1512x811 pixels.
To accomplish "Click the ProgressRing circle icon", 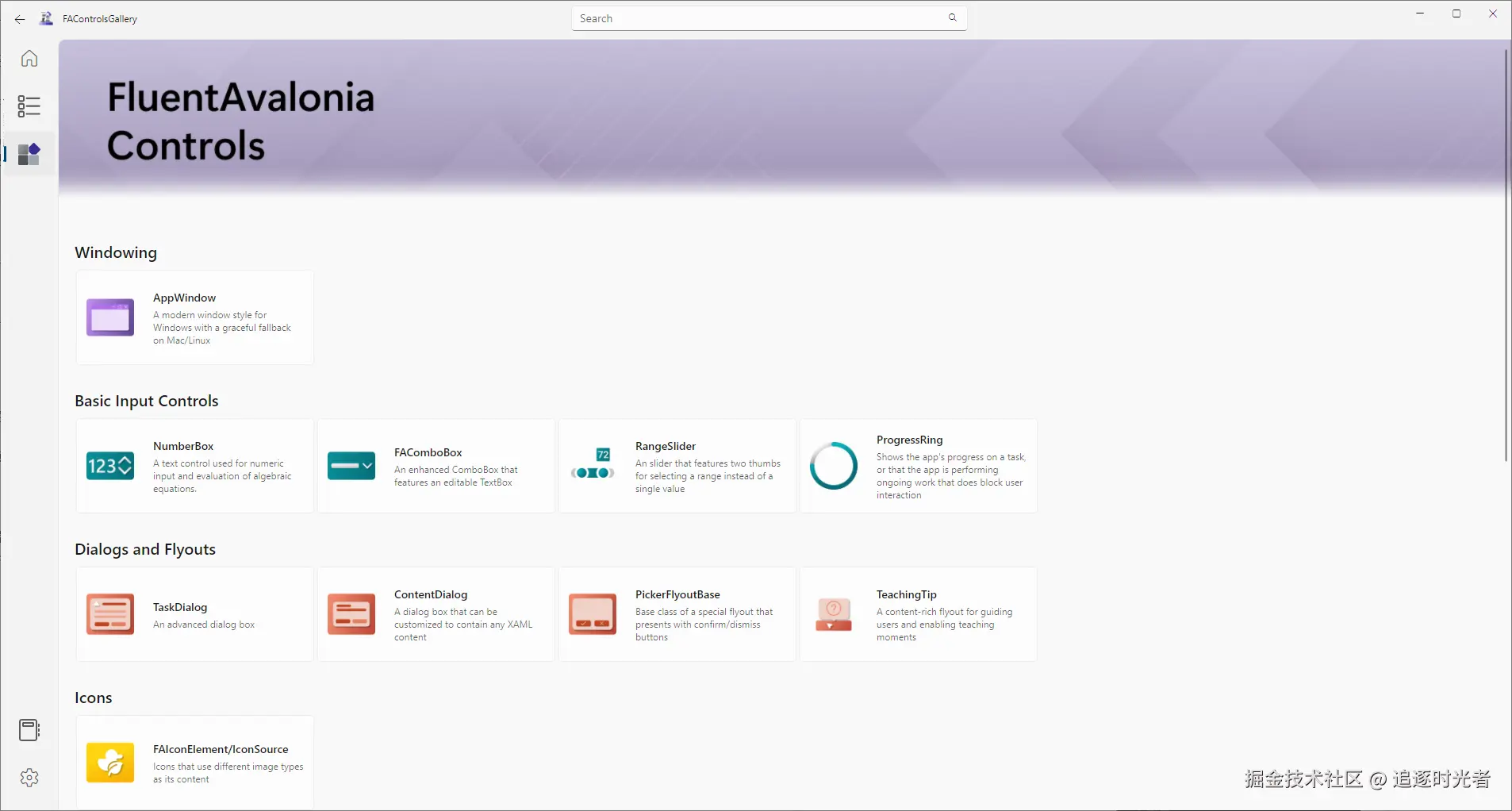I will (834, 466).
